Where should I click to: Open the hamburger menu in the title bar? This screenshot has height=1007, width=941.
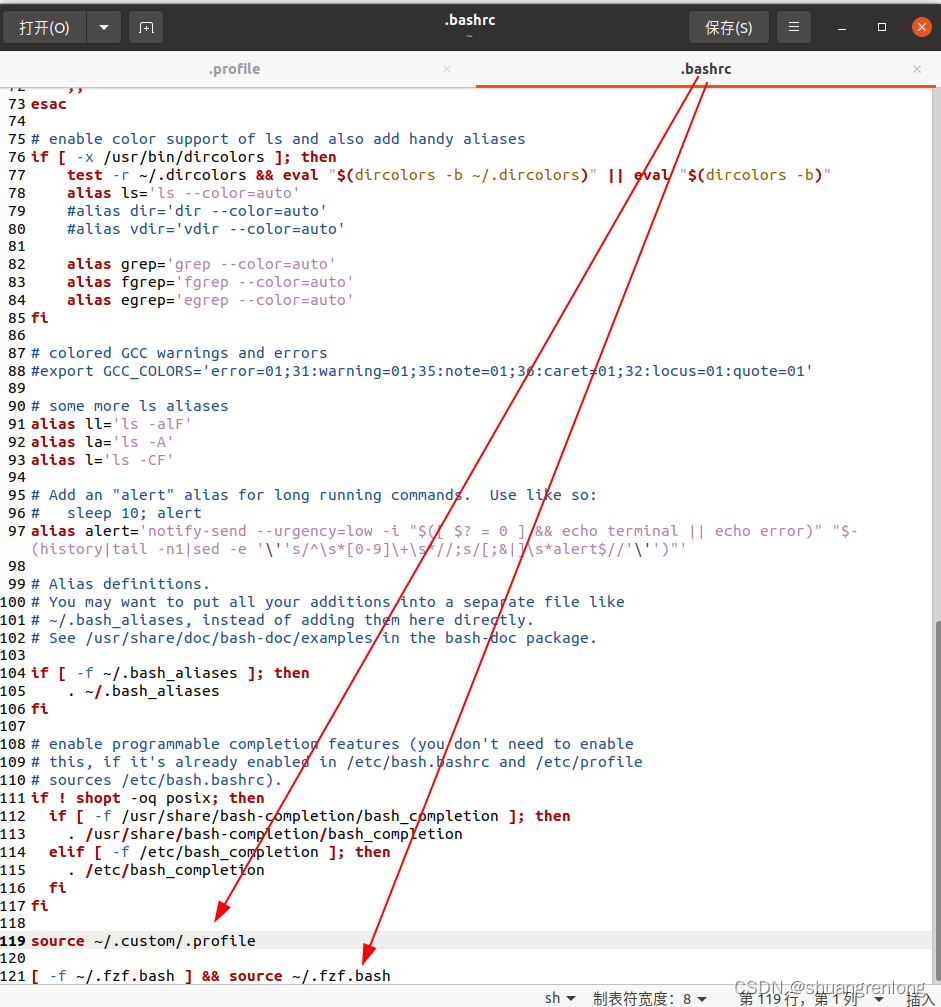(x=794, y=27)
